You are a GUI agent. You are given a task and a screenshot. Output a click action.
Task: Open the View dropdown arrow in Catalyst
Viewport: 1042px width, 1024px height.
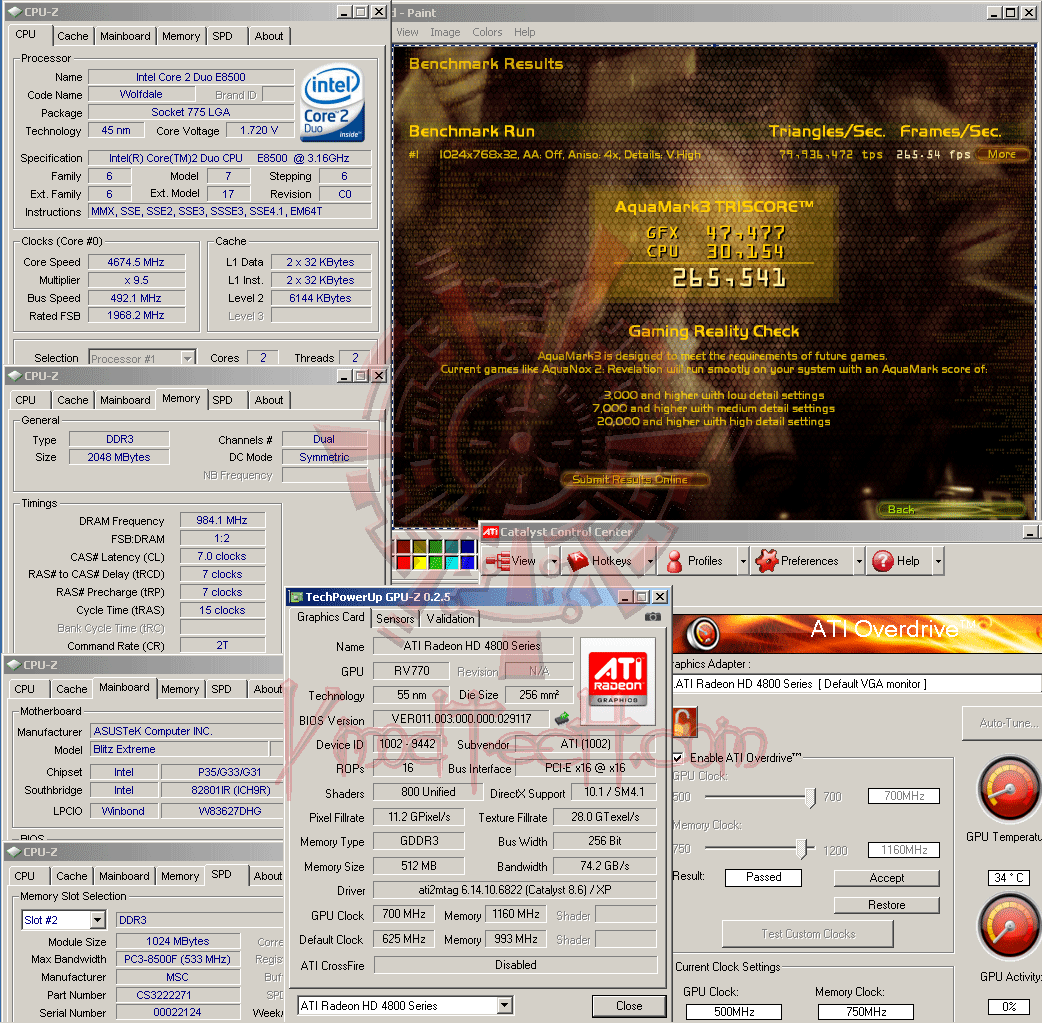tap(554, 562)
